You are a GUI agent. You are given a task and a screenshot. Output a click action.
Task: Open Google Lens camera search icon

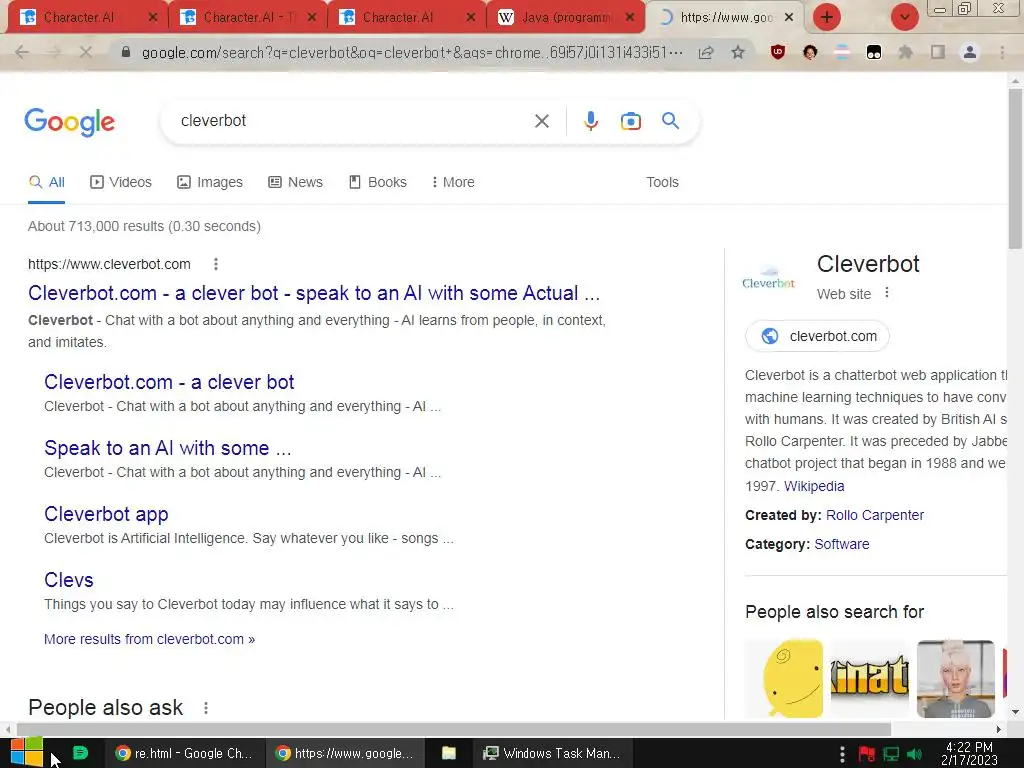click(x=630, y=121)
